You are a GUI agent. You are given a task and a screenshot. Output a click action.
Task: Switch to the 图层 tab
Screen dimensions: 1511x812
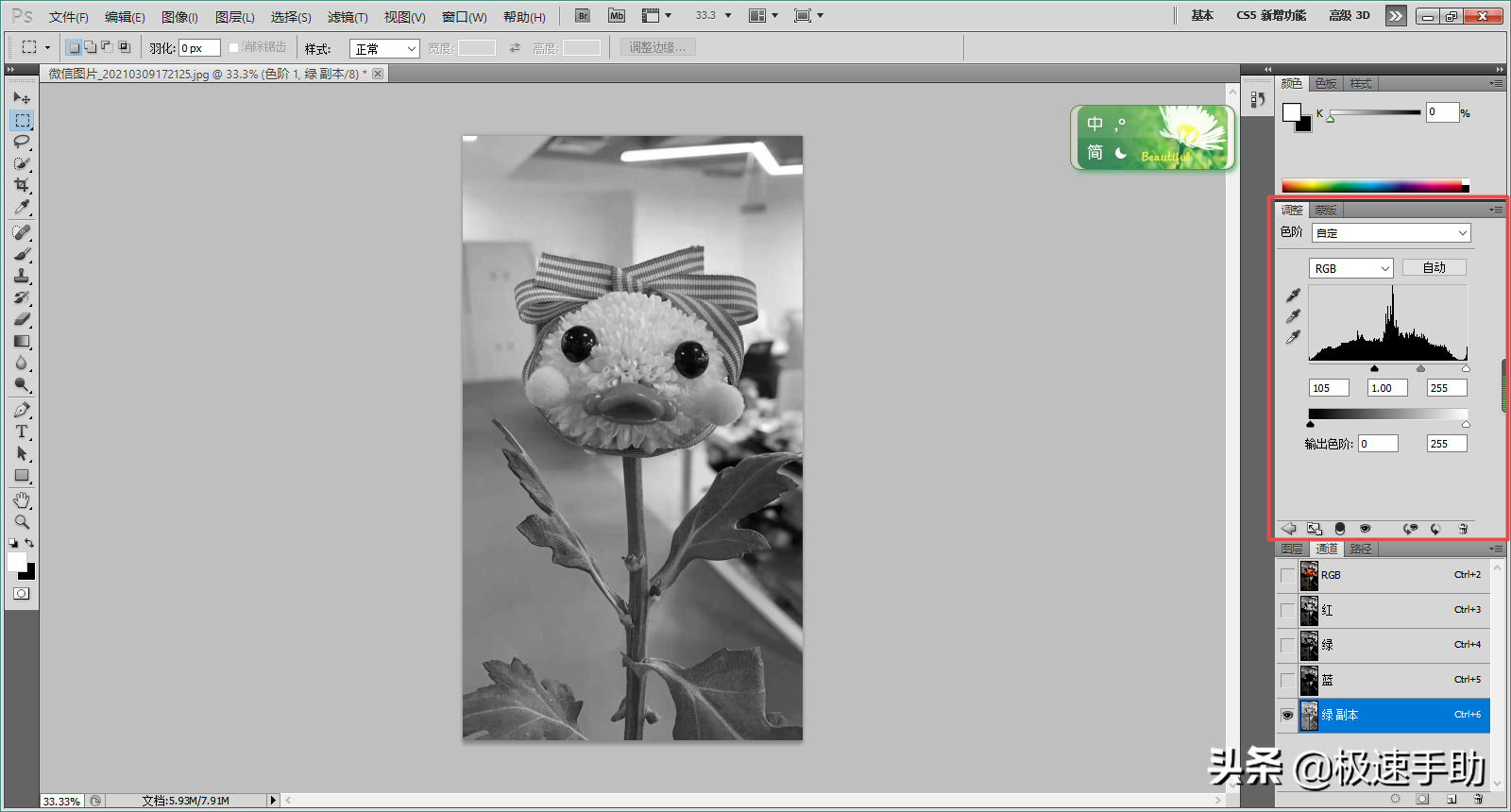(x=1292, y=549)
